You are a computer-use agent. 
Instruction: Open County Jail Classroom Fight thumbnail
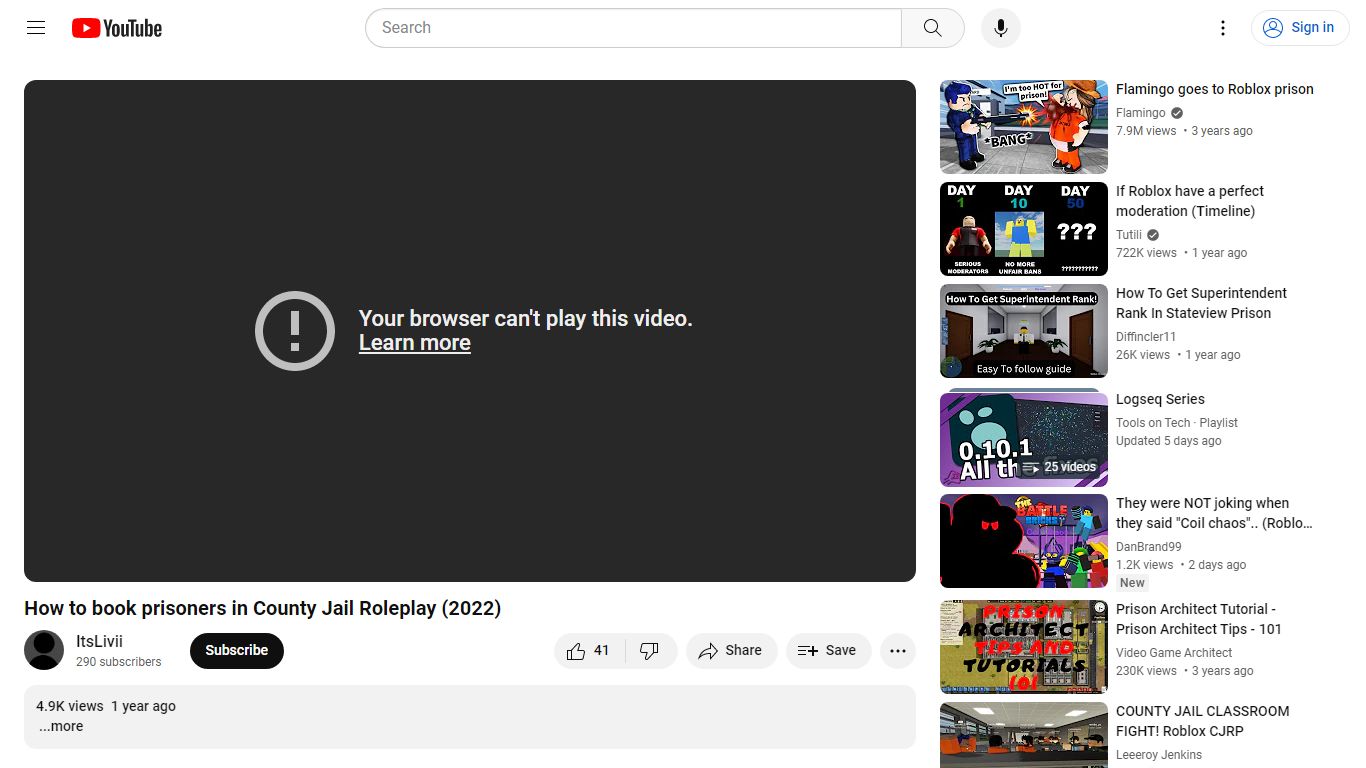pos(1024,735)
